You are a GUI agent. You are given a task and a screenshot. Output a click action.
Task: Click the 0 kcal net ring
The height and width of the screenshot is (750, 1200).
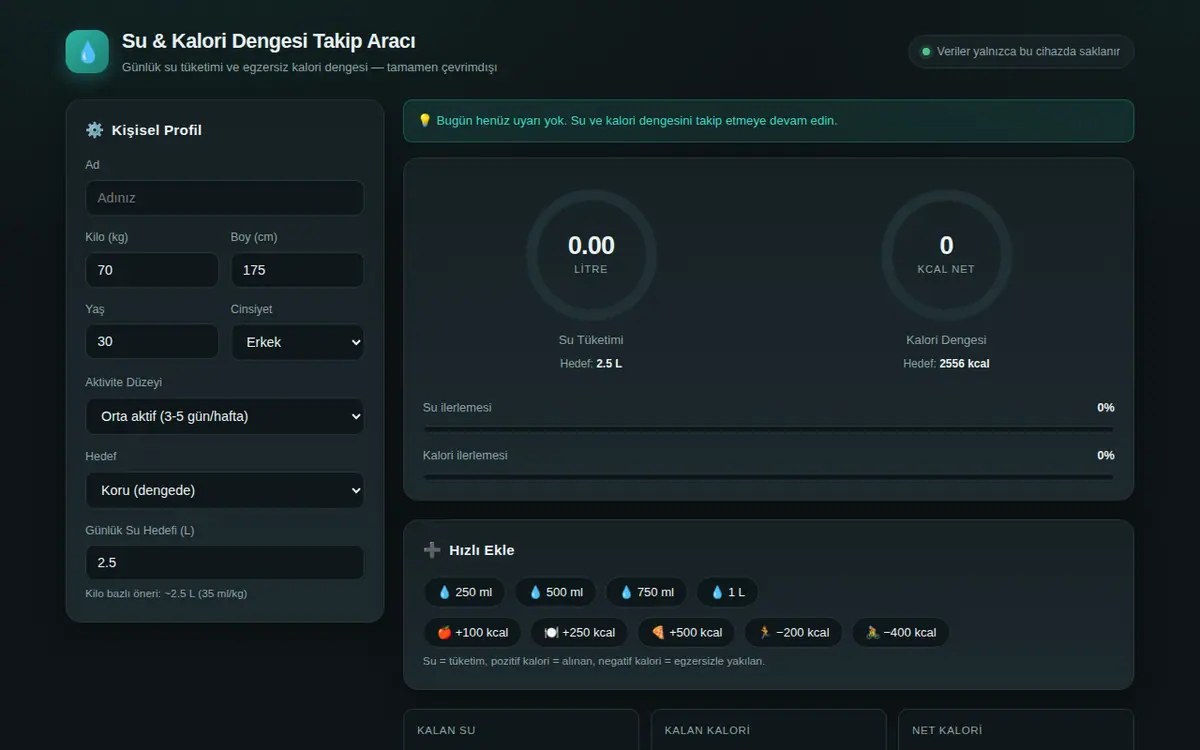point(946,255)
